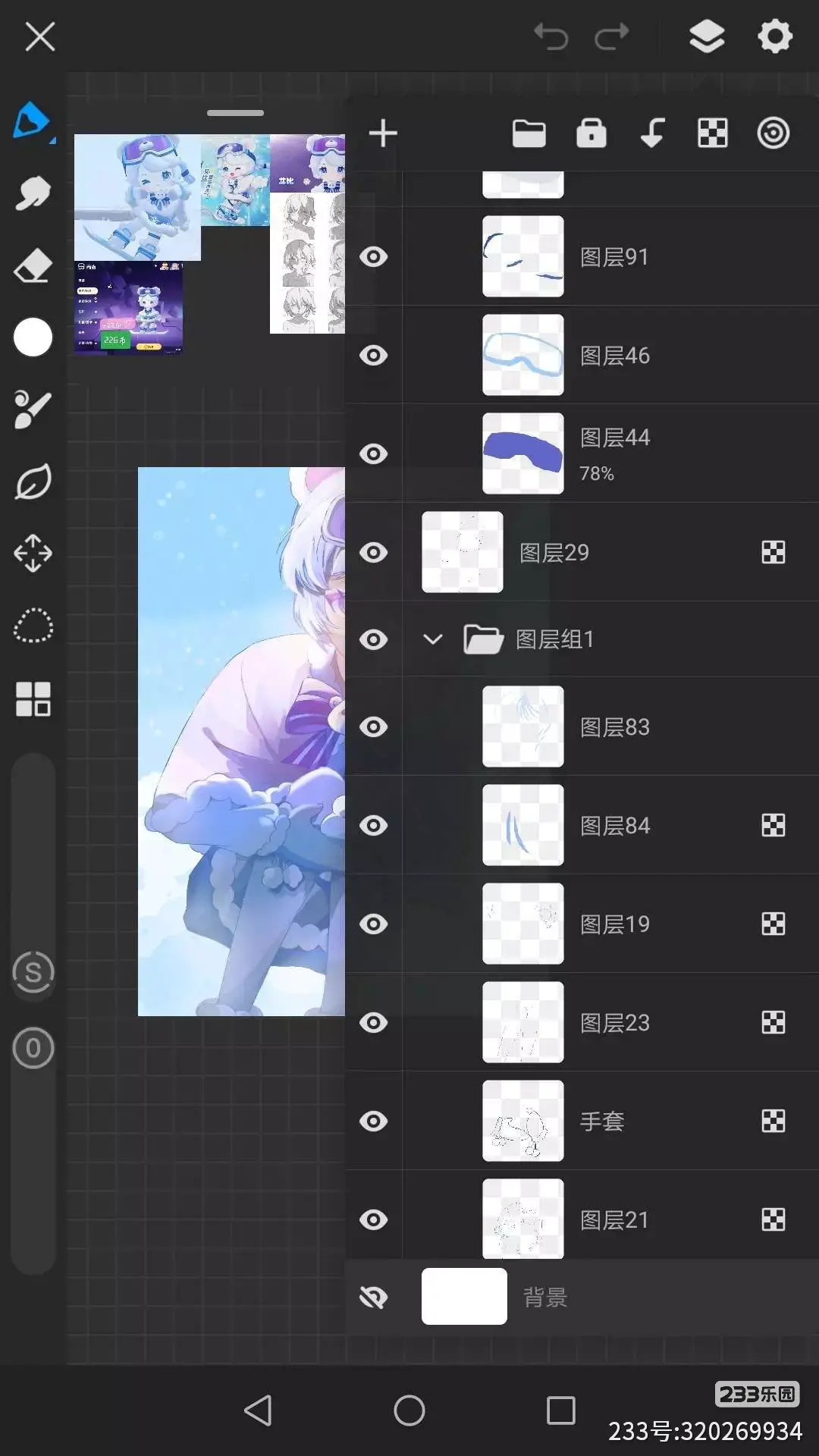
Task: Tap the 78% opacity value
Action: point(597,474)
